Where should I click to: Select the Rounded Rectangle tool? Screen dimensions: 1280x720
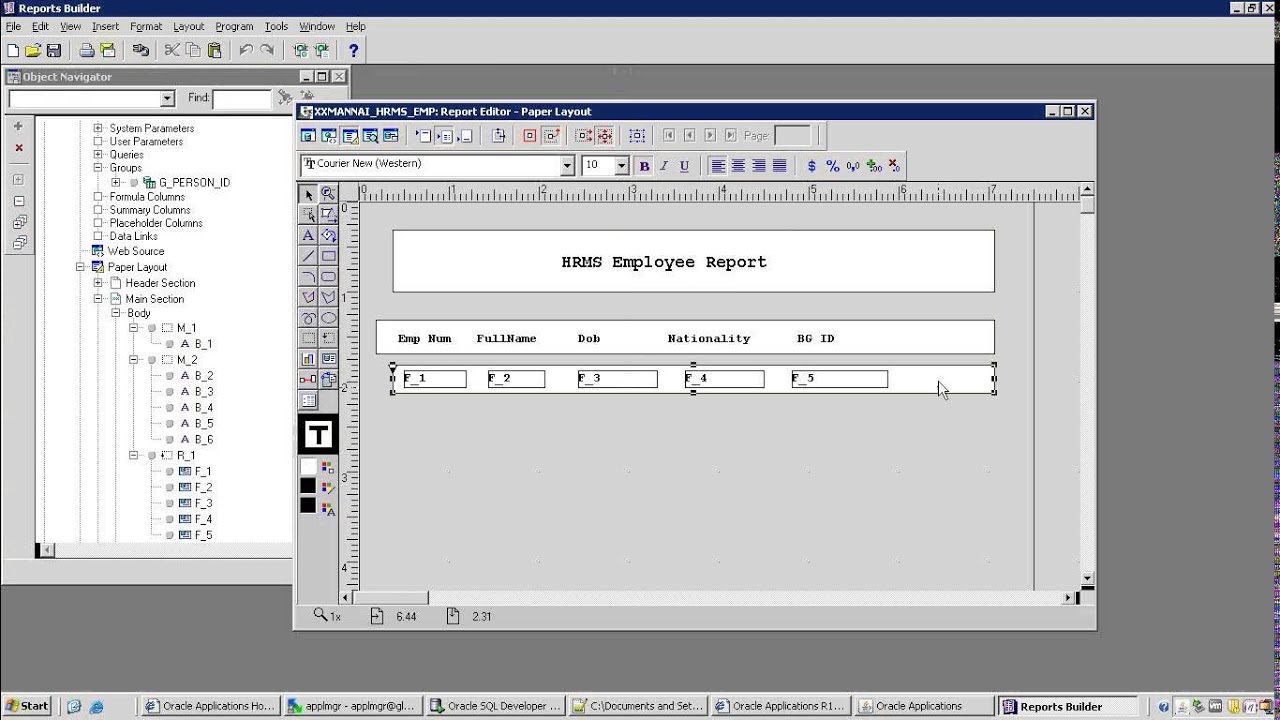[x=328, y=277]
